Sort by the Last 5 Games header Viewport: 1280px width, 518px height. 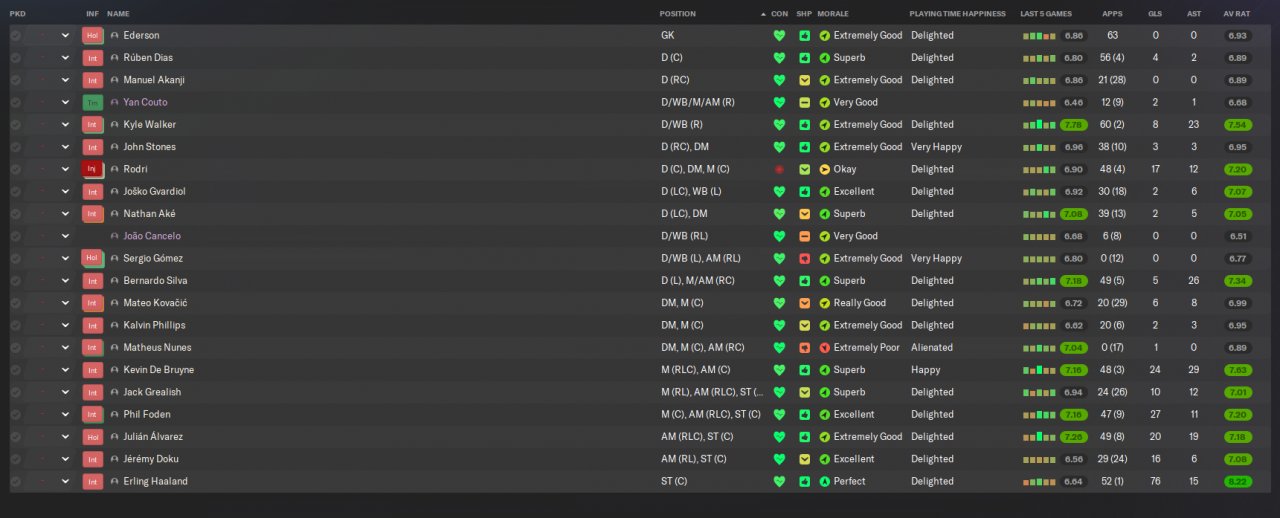tap(1046, 14)
